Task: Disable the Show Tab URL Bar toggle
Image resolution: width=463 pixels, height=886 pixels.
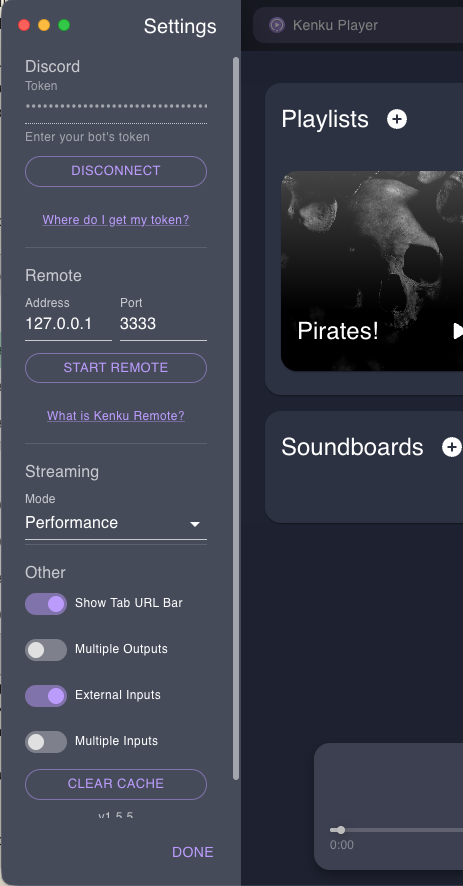Action: tap(46, 603)
